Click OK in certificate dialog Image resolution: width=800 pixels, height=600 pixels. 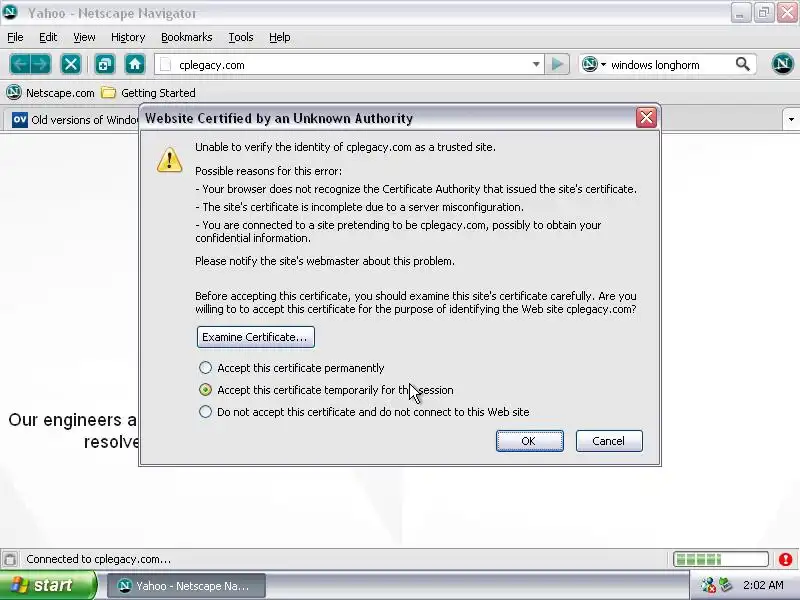530,441
